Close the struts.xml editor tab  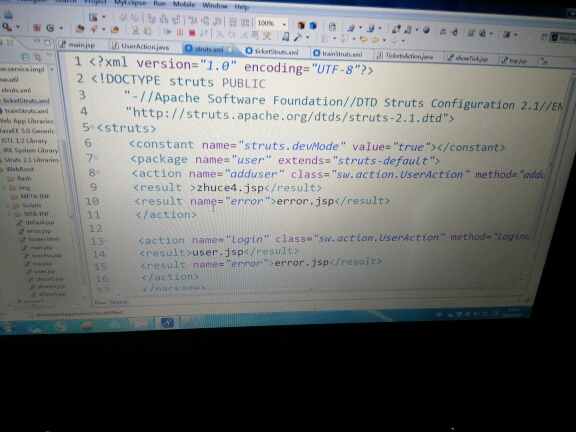click(230, 49)
